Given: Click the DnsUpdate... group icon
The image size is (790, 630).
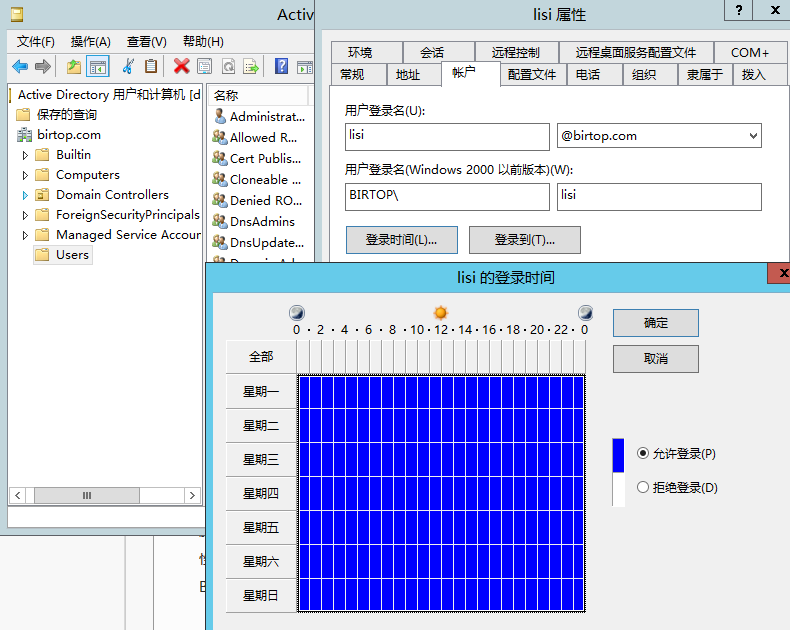Looking at the screenshot, I should [220, 242].
